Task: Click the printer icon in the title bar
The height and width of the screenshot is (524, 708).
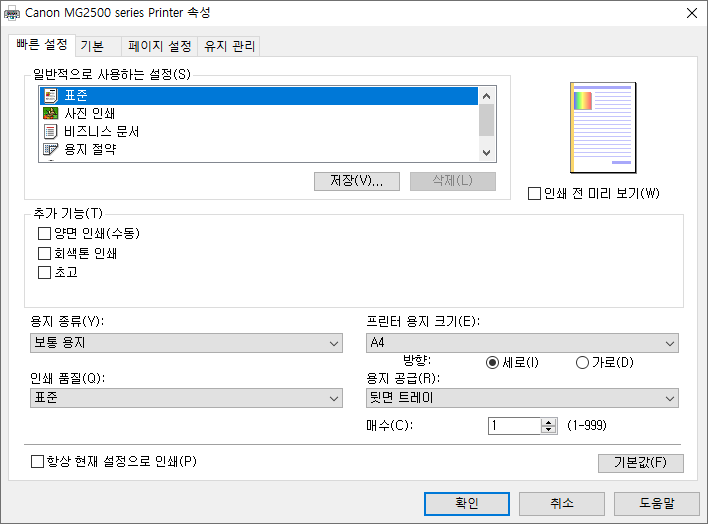Action: point(11,14)
